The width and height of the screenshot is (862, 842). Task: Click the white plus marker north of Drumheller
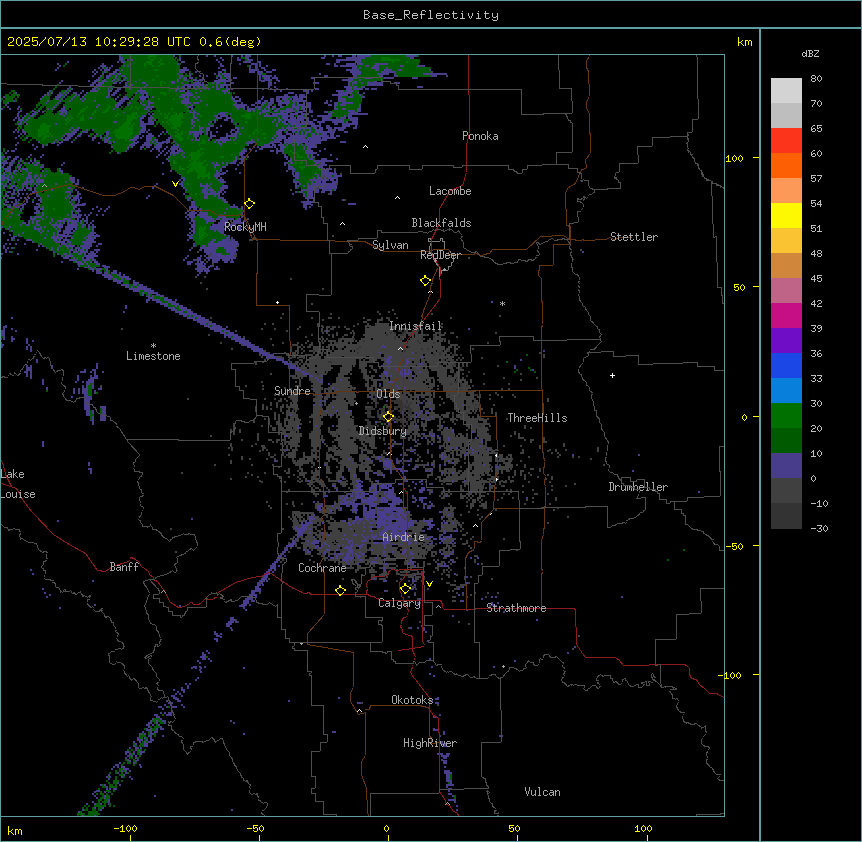(612, 375)
